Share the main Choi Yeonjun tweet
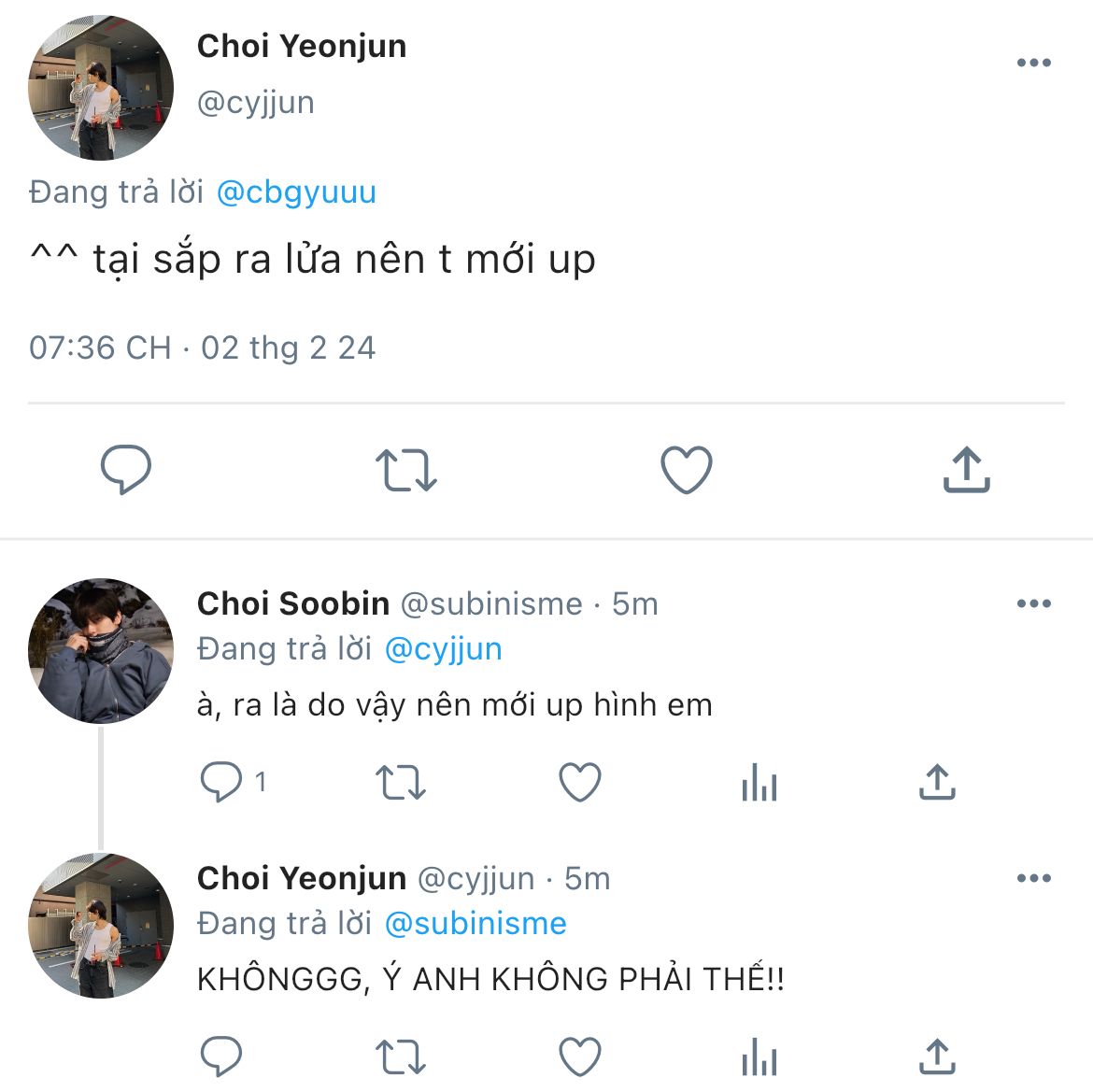Image resolution: width=1093 pixels, height=1092 pixels. coord(966,469)
